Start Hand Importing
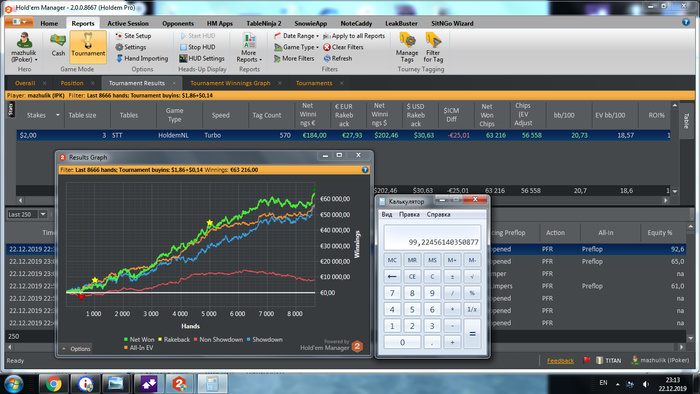 click(x=142, y=58)
